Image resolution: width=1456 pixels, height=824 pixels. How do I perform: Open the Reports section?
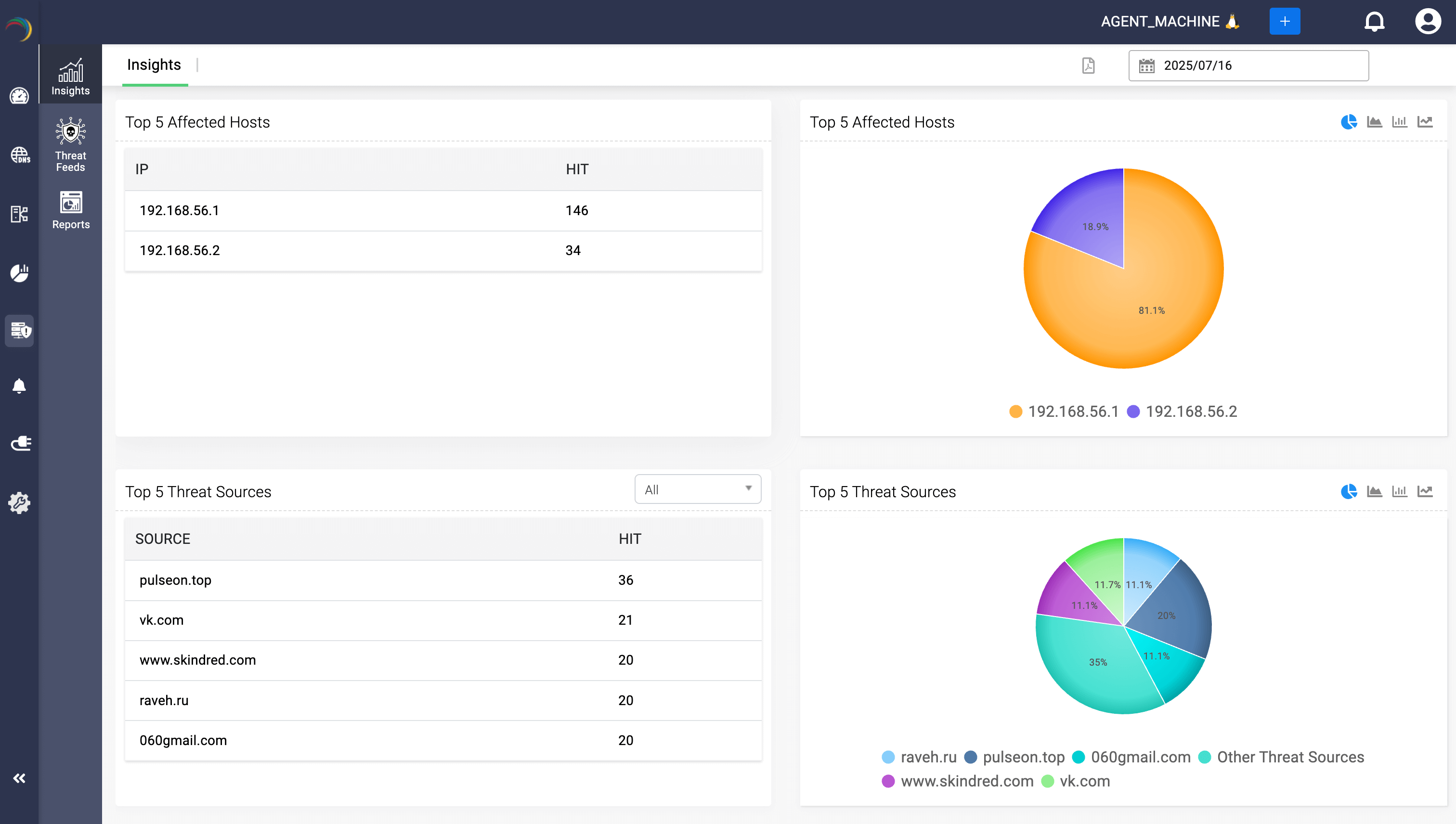(x=70, y=209)
